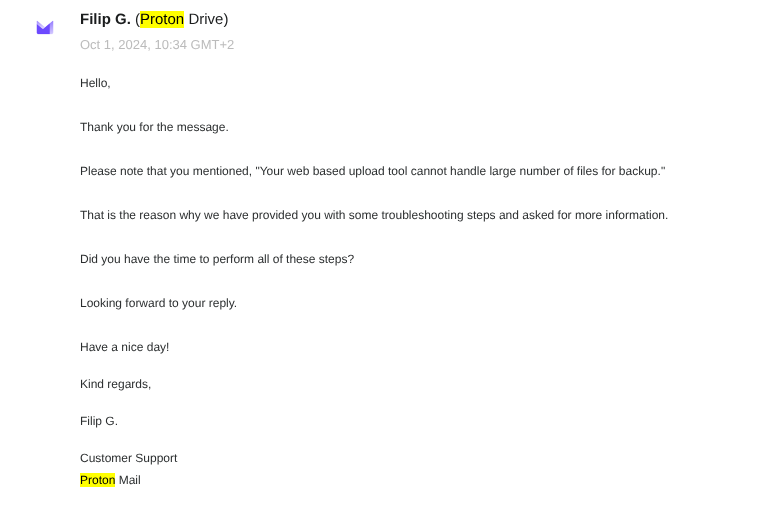
Task: Click the 'Have a nice day!' line
Action: click(x=124, y=347)
